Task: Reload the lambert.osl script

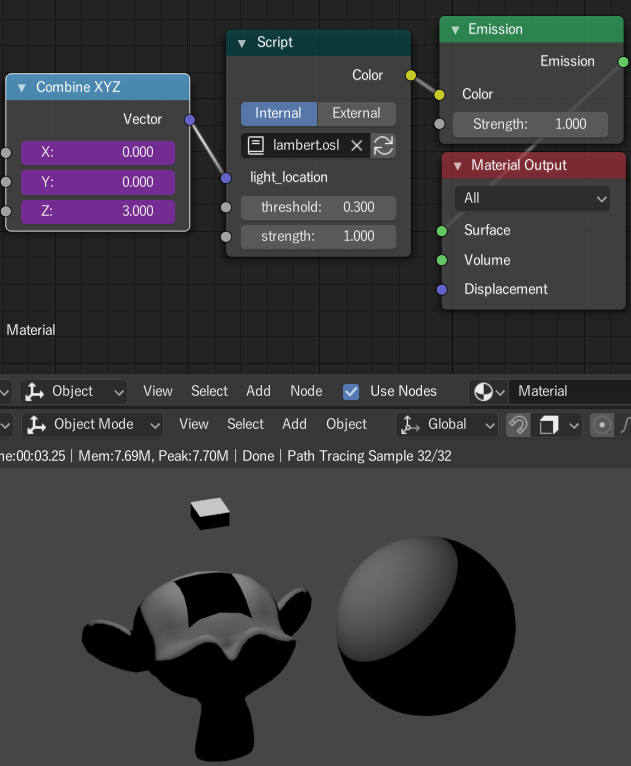Action: [x=383, y=146]
